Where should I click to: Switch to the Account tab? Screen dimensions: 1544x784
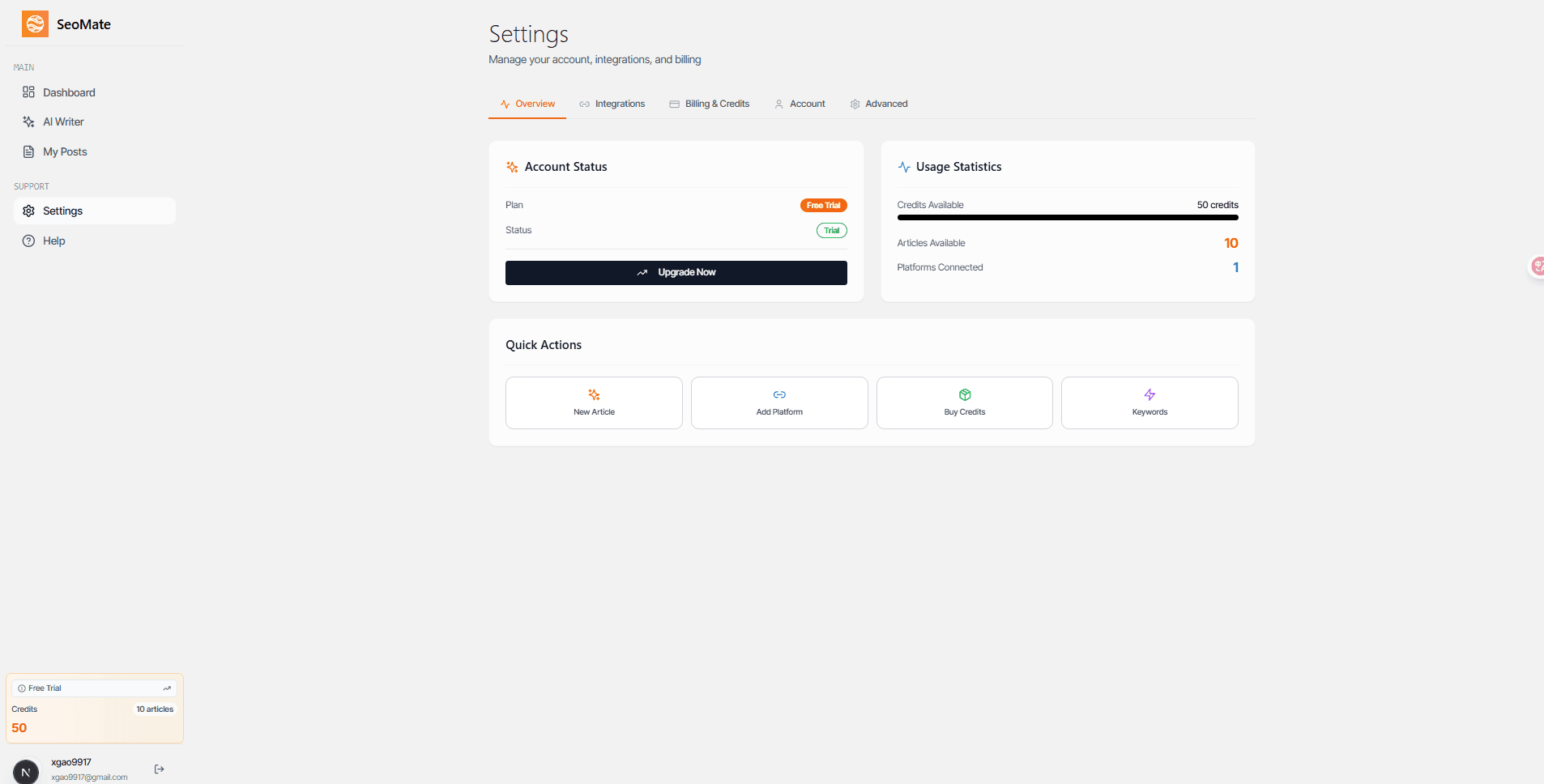point(807,104)
